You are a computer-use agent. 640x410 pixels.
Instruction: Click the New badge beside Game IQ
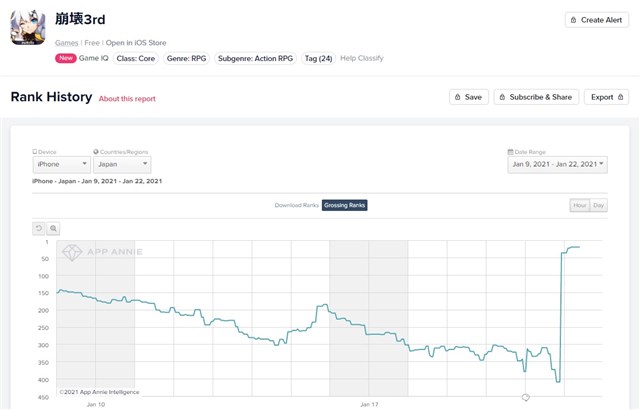(66, 58)
